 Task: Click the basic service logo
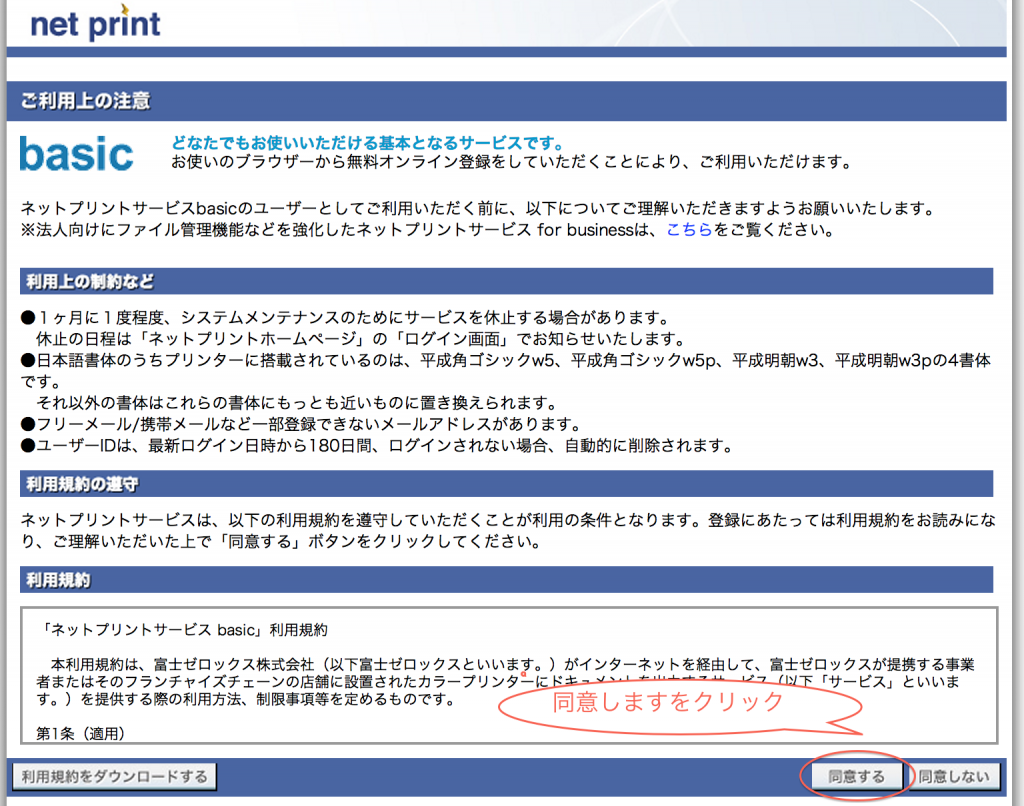pos(76,154)
